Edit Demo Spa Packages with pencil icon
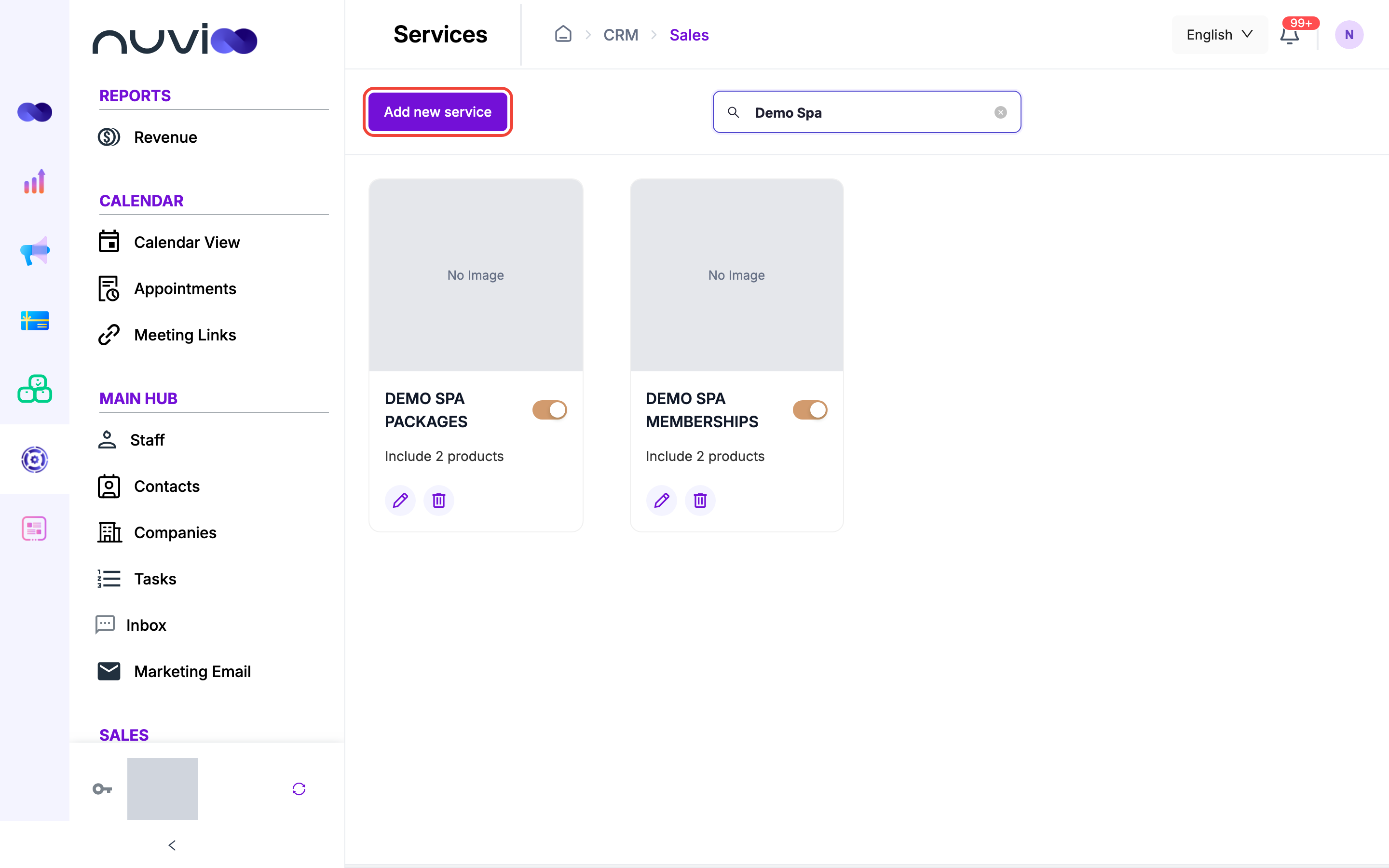The height and width of the screenshot is (868, 1389). click(x=400, y=501)
